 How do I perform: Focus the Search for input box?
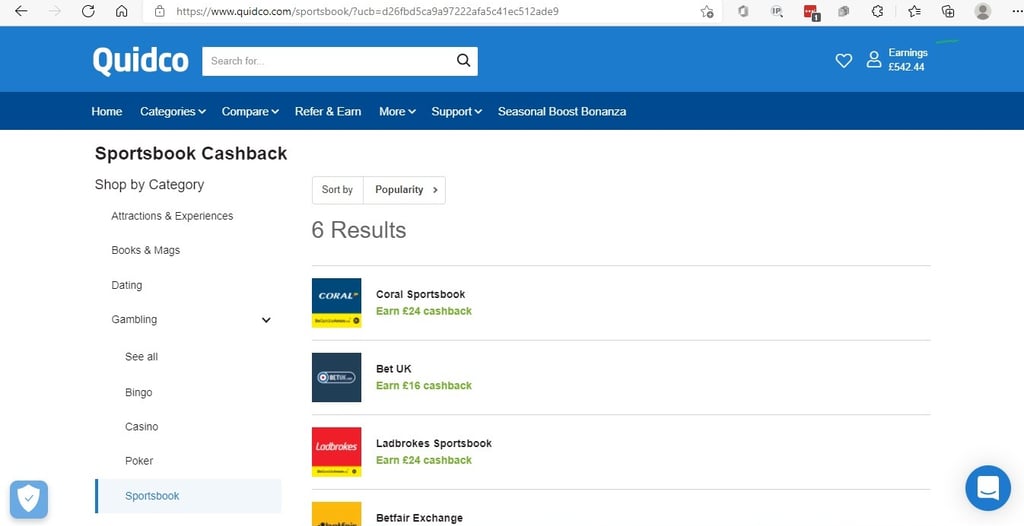pos(330,61)
